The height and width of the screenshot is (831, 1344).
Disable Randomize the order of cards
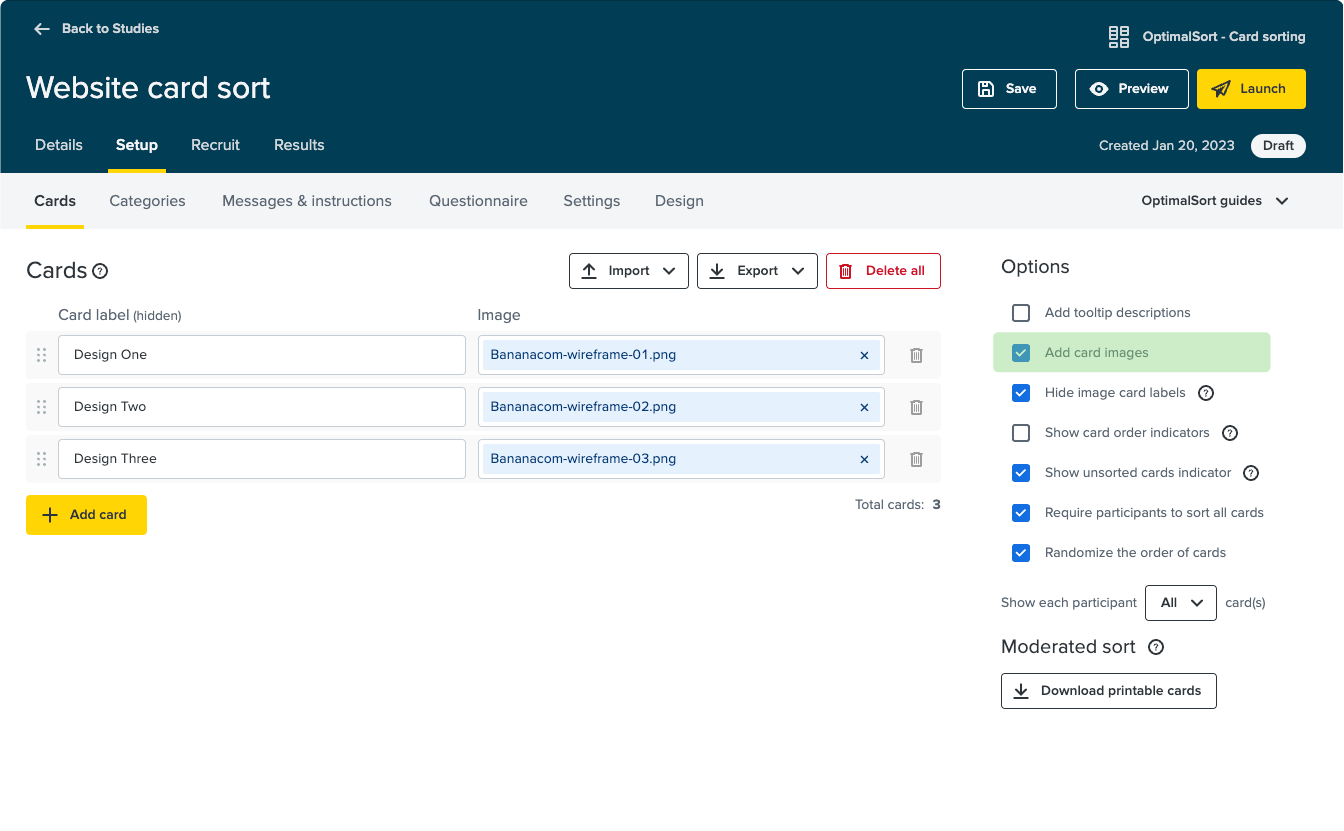pos(1021,553)
